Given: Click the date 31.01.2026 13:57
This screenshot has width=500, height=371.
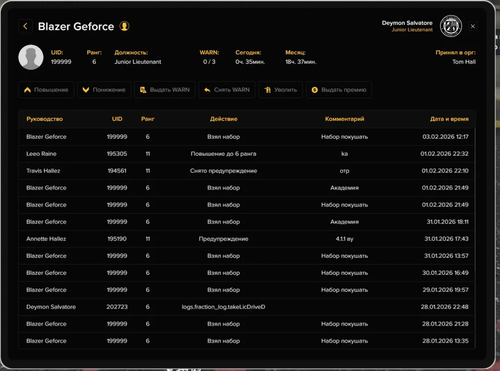Looking at the screenshot, I should (446, 256).
